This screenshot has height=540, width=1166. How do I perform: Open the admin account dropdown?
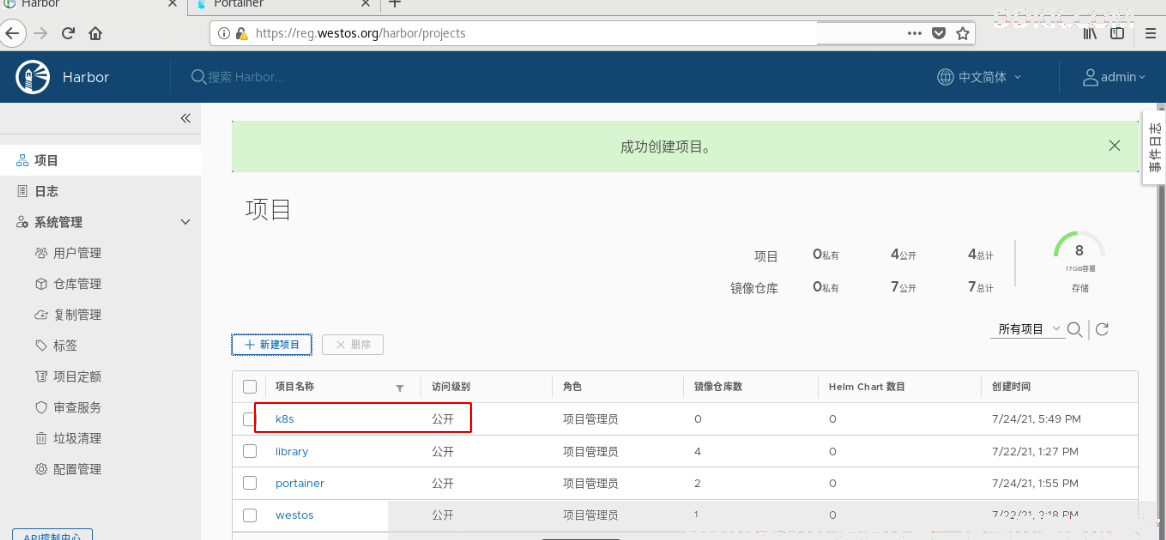[1116, 77]
